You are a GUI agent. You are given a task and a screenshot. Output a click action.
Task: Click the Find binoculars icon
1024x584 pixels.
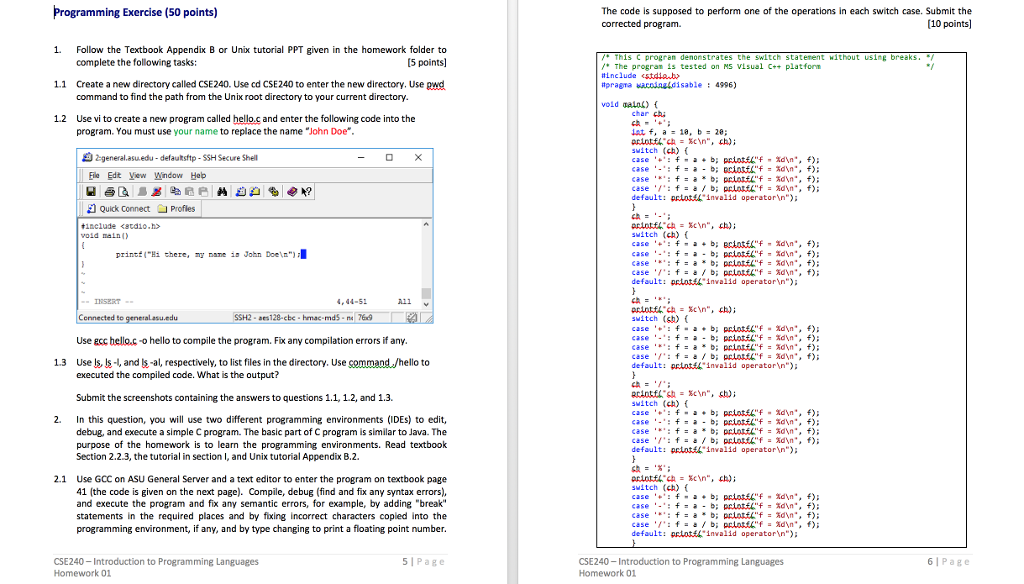[222, 192]
